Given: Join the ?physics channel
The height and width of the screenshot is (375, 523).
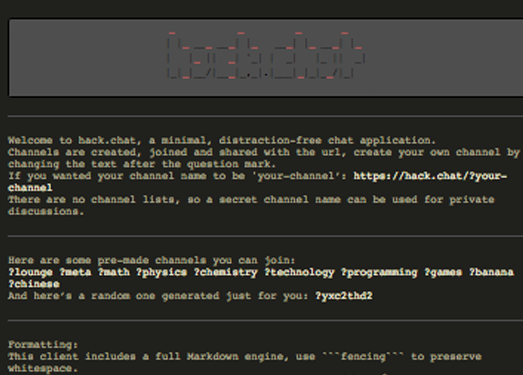Looking at the screenshot, I should point(161,272).
